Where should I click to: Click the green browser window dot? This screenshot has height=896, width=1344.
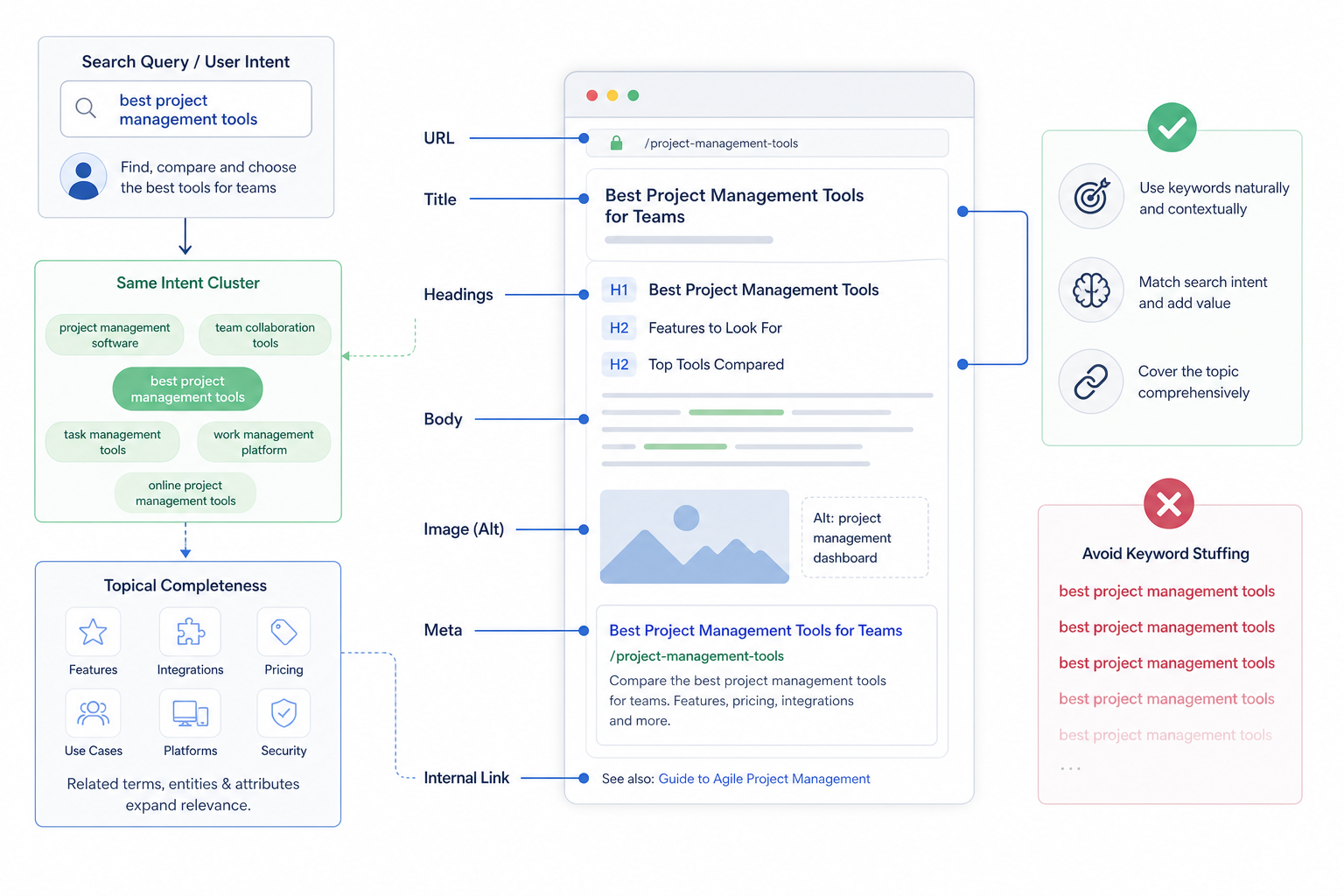[633, 95]
